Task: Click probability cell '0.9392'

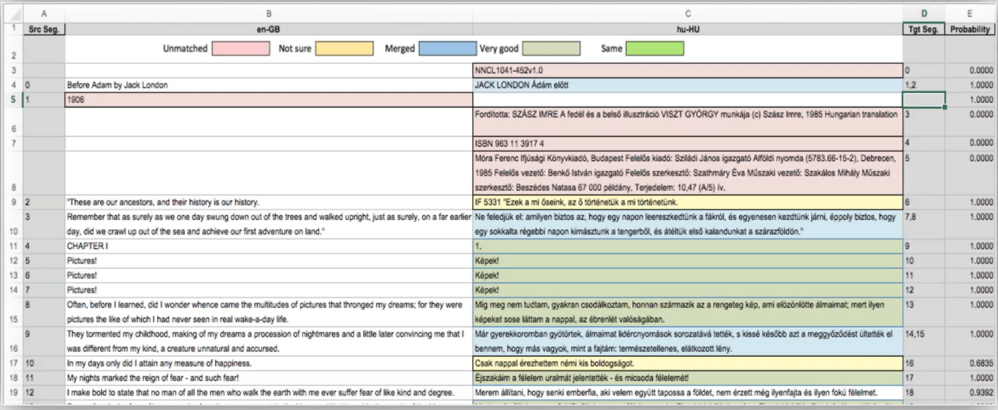Action: point(969,392)
